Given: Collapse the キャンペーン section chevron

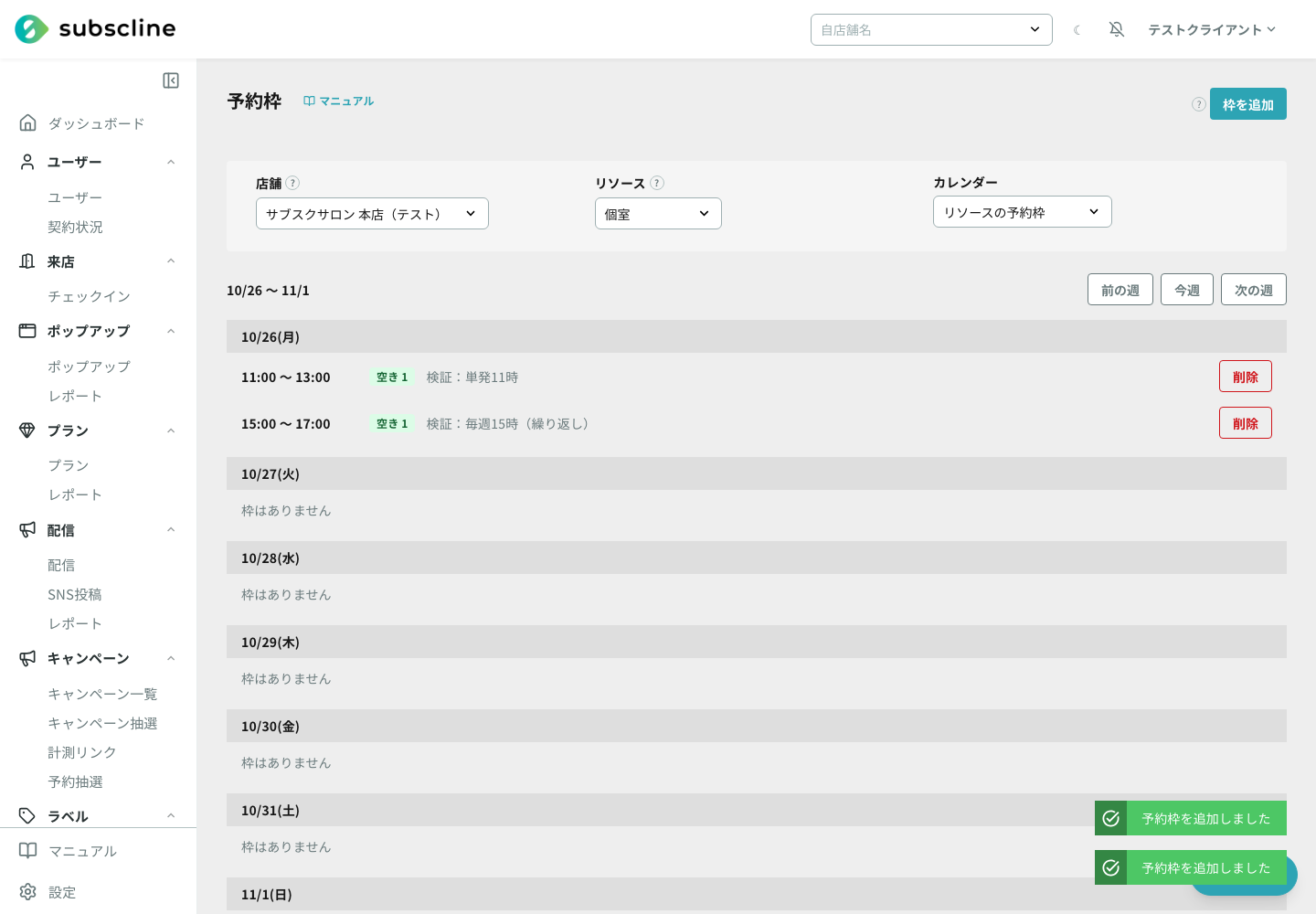Looking at the screenshot, I should [x=171, y=658].
